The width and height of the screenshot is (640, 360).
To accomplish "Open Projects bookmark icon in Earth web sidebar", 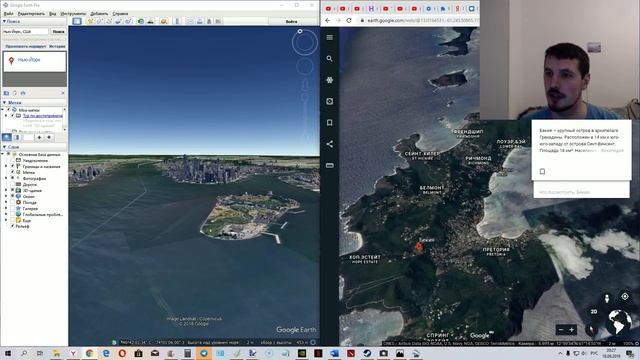I will tap(329, 122).
